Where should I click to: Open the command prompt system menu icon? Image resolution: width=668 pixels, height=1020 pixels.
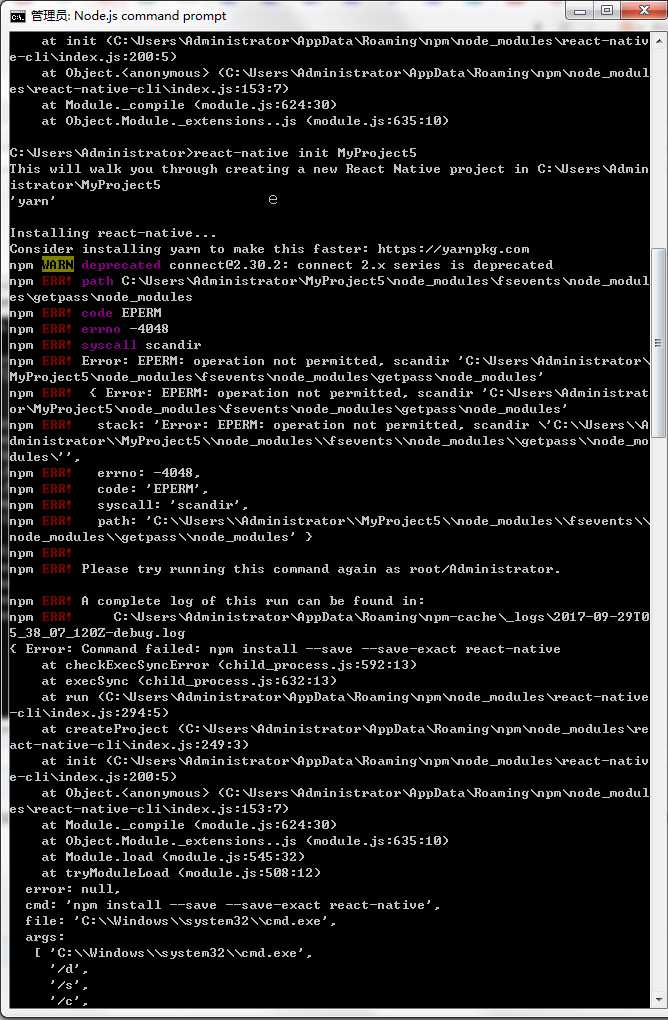pos(18,16)
